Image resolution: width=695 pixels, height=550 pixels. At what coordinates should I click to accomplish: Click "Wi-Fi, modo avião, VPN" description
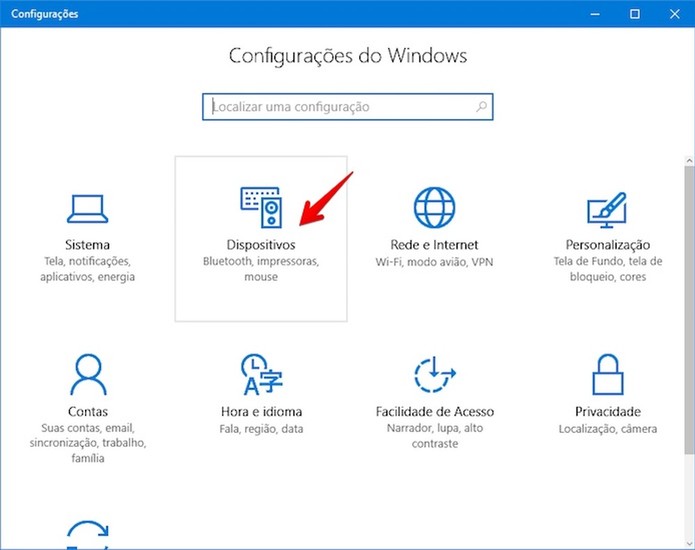click(x=434, y=262)
